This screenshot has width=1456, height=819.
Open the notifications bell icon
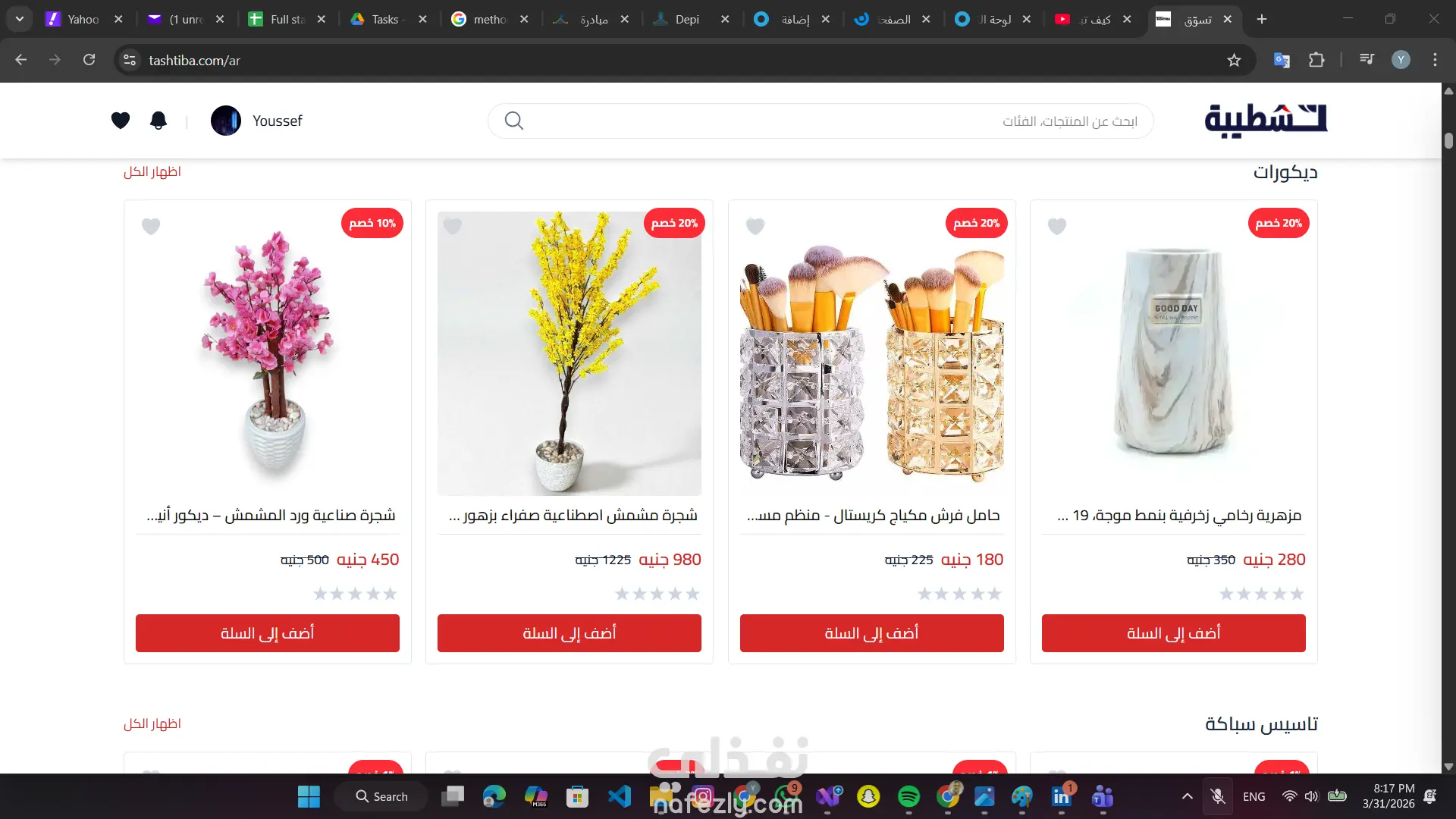pyautogui.click(x=158, y=121)
